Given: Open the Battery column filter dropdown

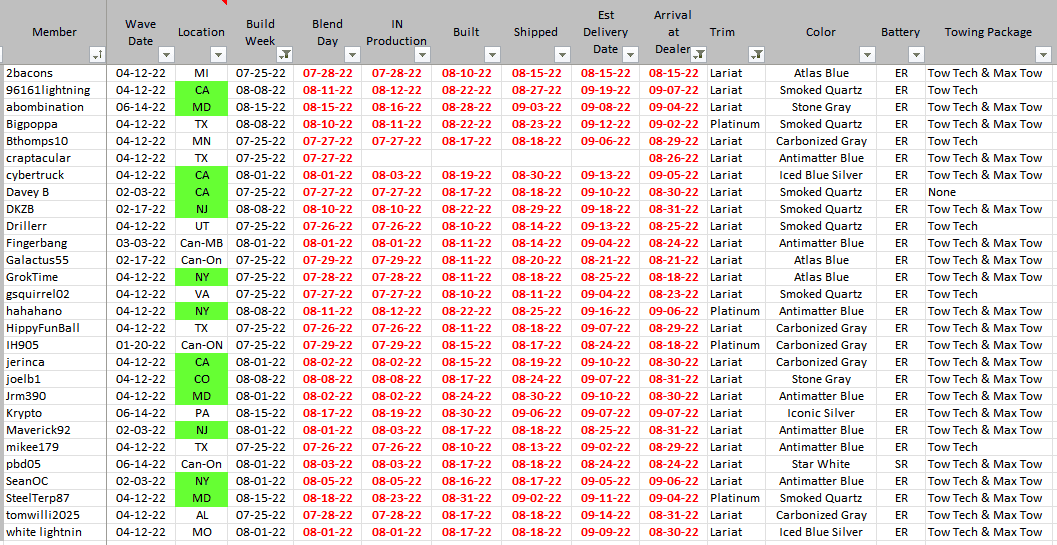Looking at the screenshot, I should (916, 54).
